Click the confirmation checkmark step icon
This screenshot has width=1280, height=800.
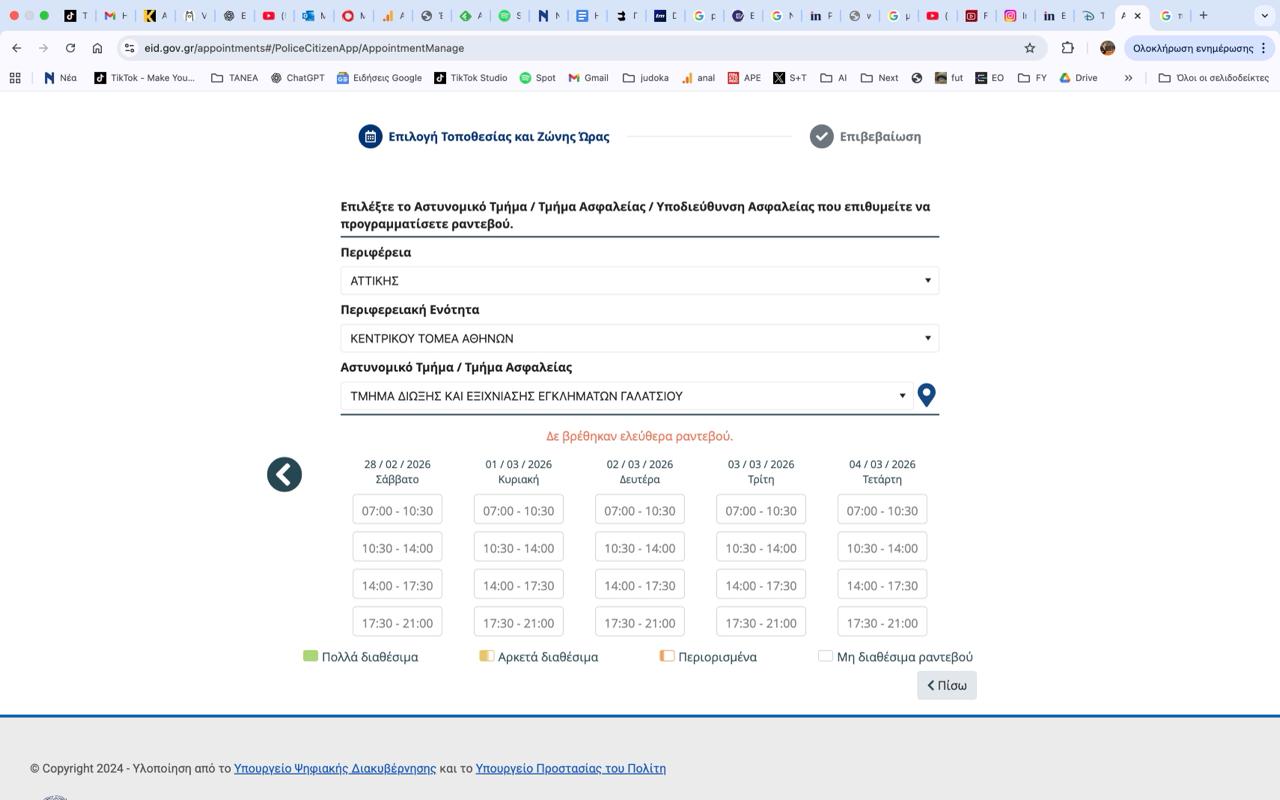coord(821,136)
